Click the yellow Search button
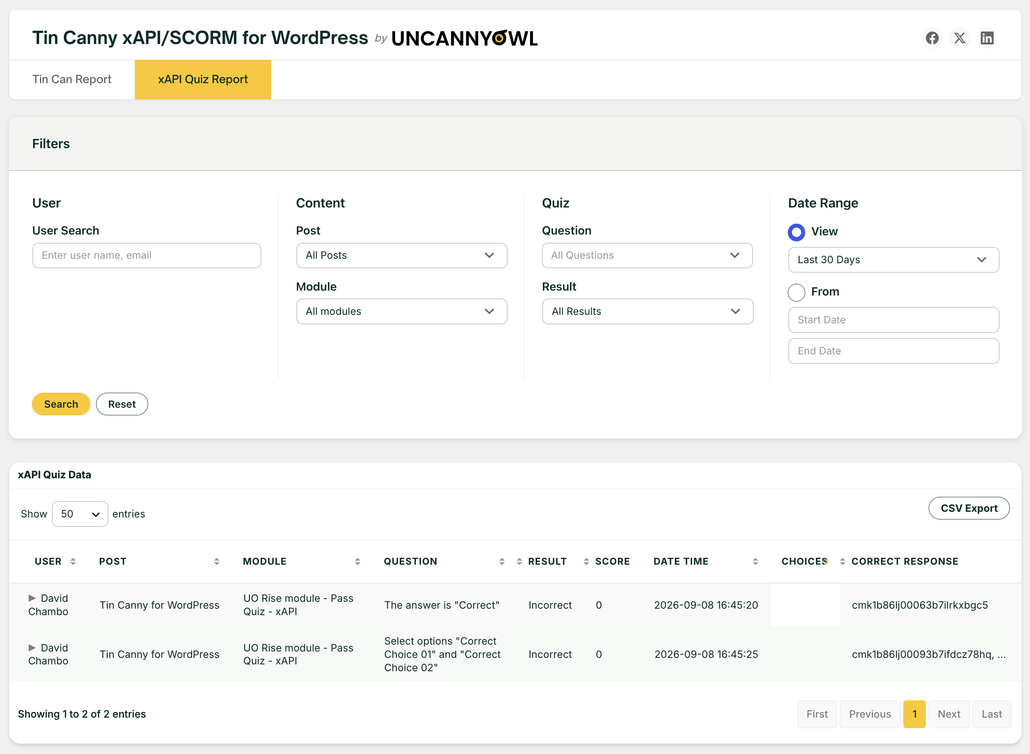Viewport: 1030px width, 754px height. click(x=61, y=404)
